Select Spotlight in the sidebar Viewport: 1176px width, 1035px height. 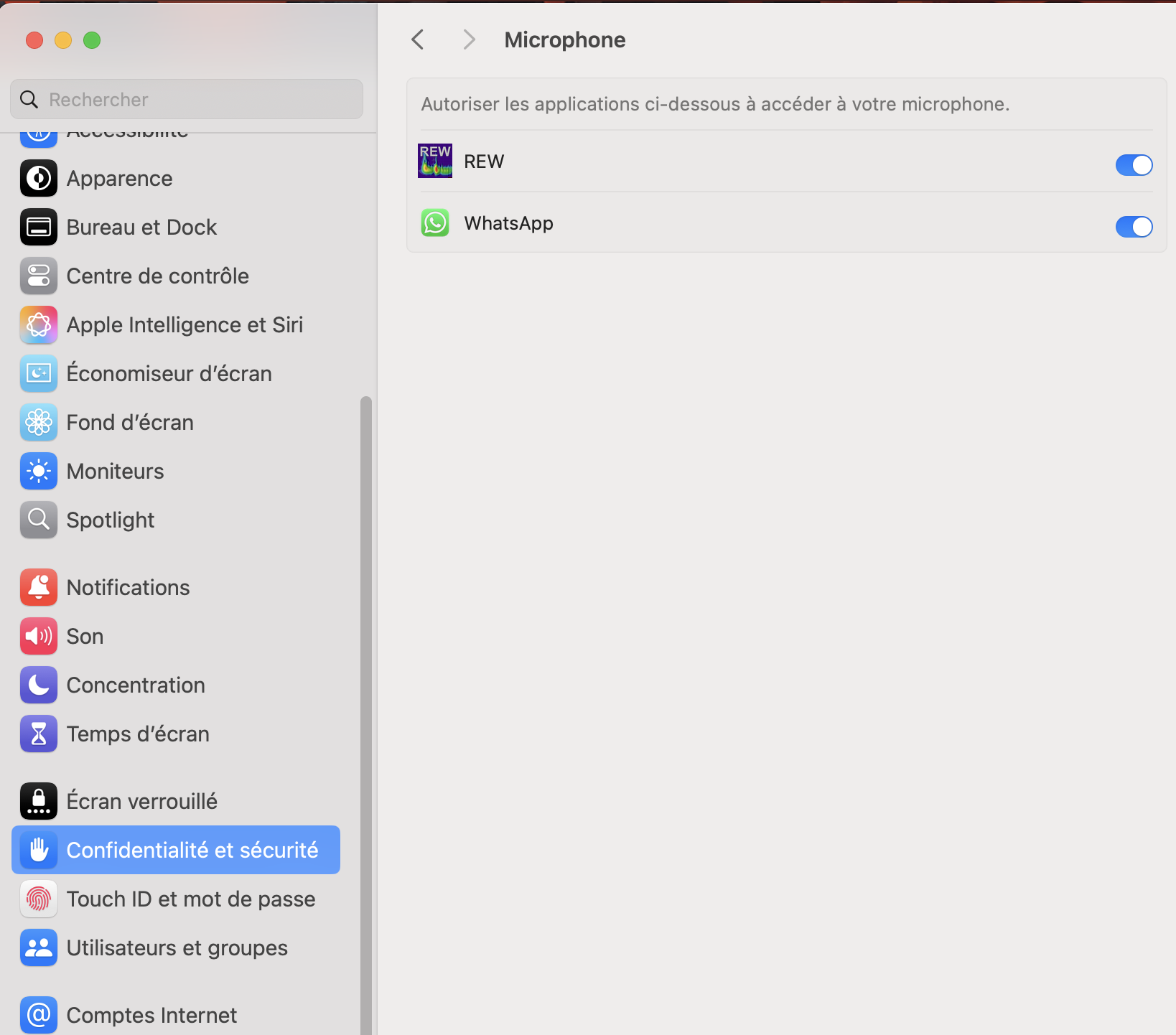[110, 520]
